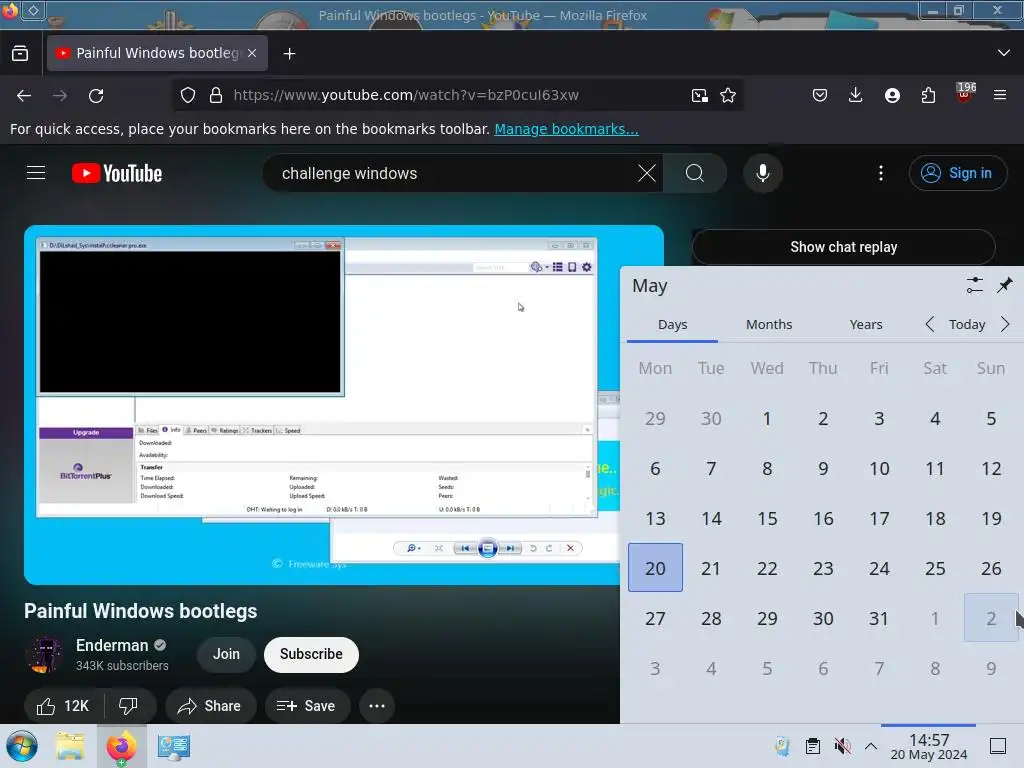
Task: Show site security lock info
Action: tap(216, 95)
